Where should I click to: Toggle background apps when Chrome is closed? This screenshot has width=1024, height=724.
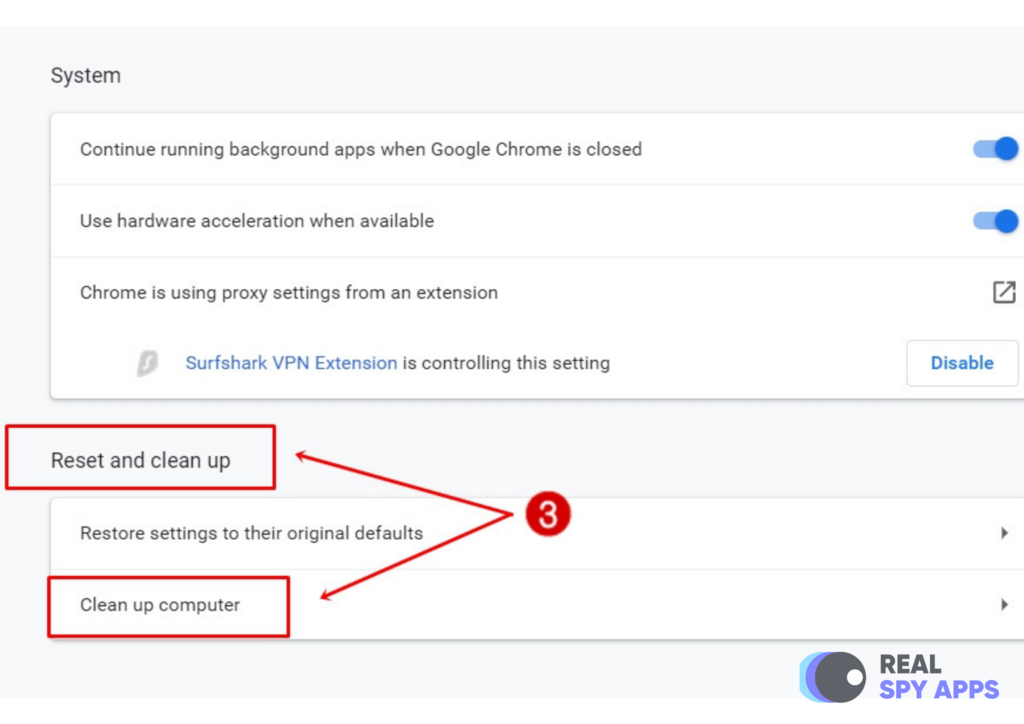pyautogui.click(x=995, y=149)
